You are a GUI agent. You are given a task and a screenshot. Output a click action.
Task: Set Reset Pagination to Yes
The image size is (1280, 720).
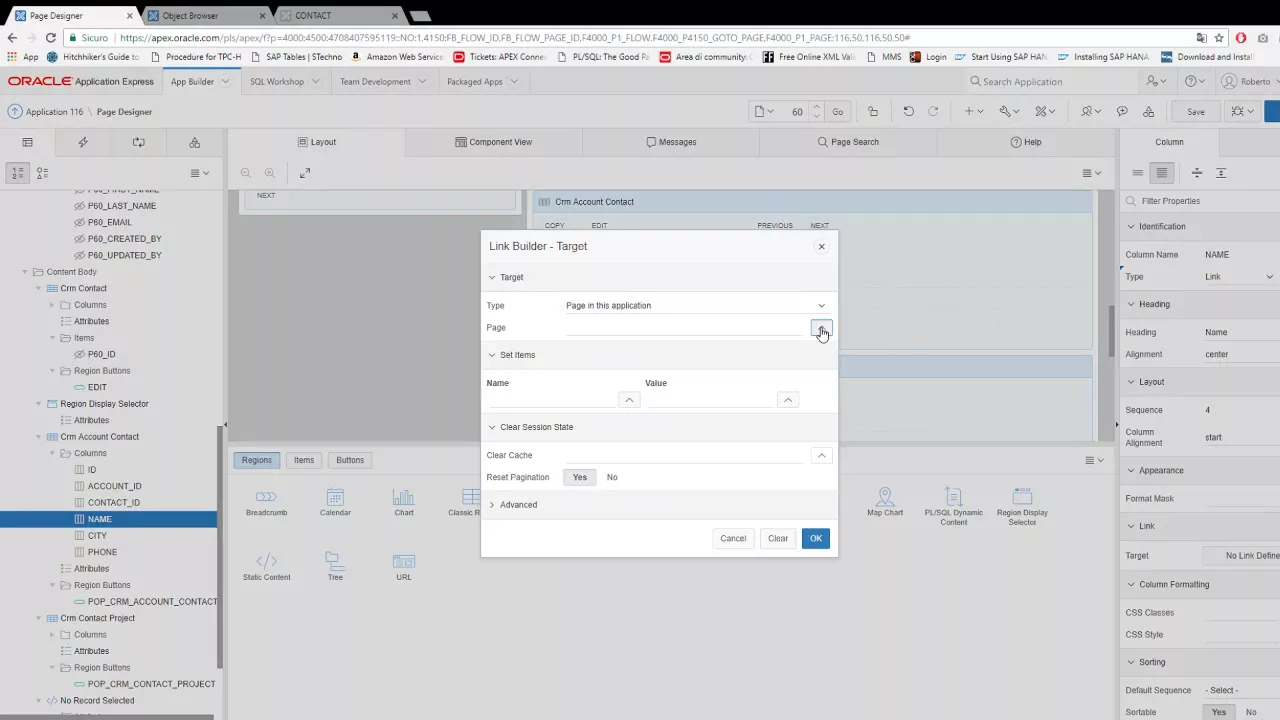pyautogui.click(x=580, y=477)
